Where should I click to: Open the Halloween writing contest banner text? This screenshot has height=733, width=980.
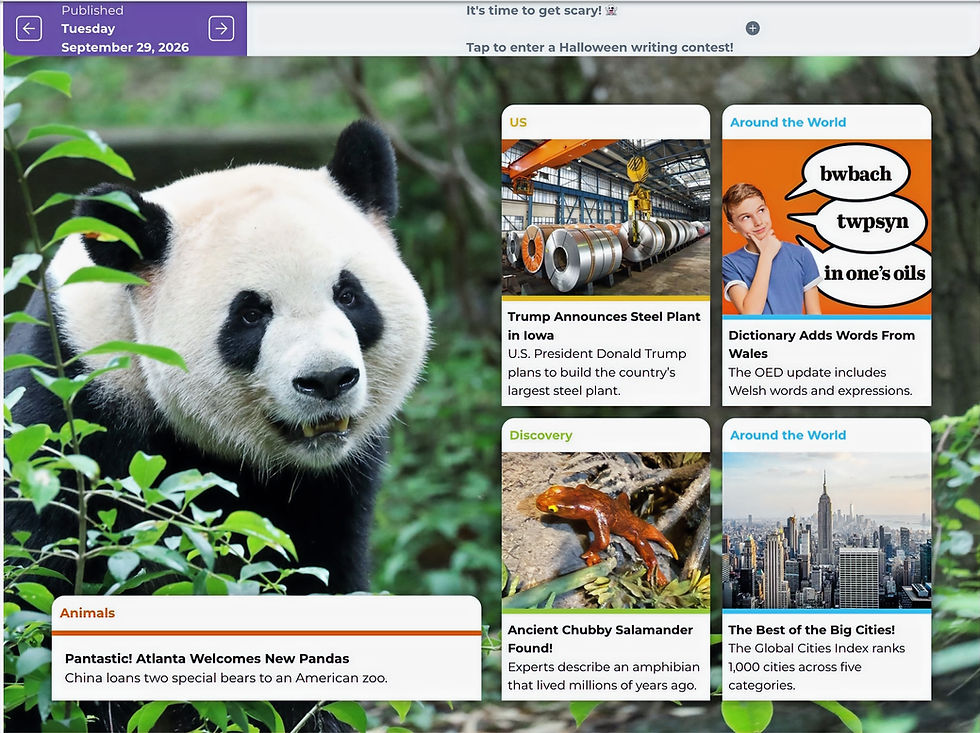pyautogui.click(x=599, y=47)
